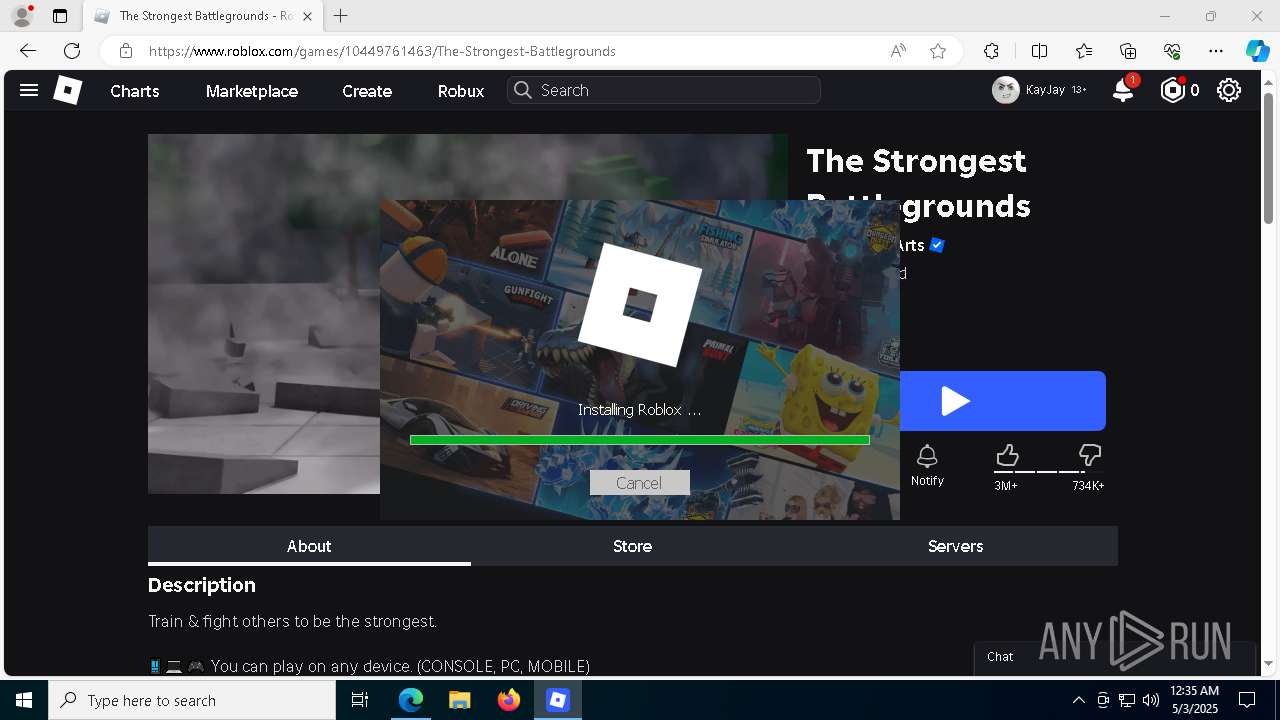Click the 734K+ dislikes count
This screenshot has width=1280, height=720.
click(x=1088, y=486)
